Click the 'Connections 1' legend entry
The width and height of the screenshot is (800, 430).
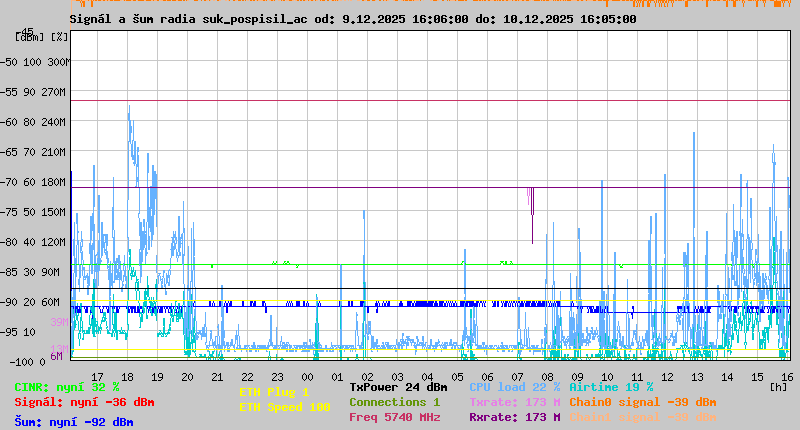click(x=394, y=402)
